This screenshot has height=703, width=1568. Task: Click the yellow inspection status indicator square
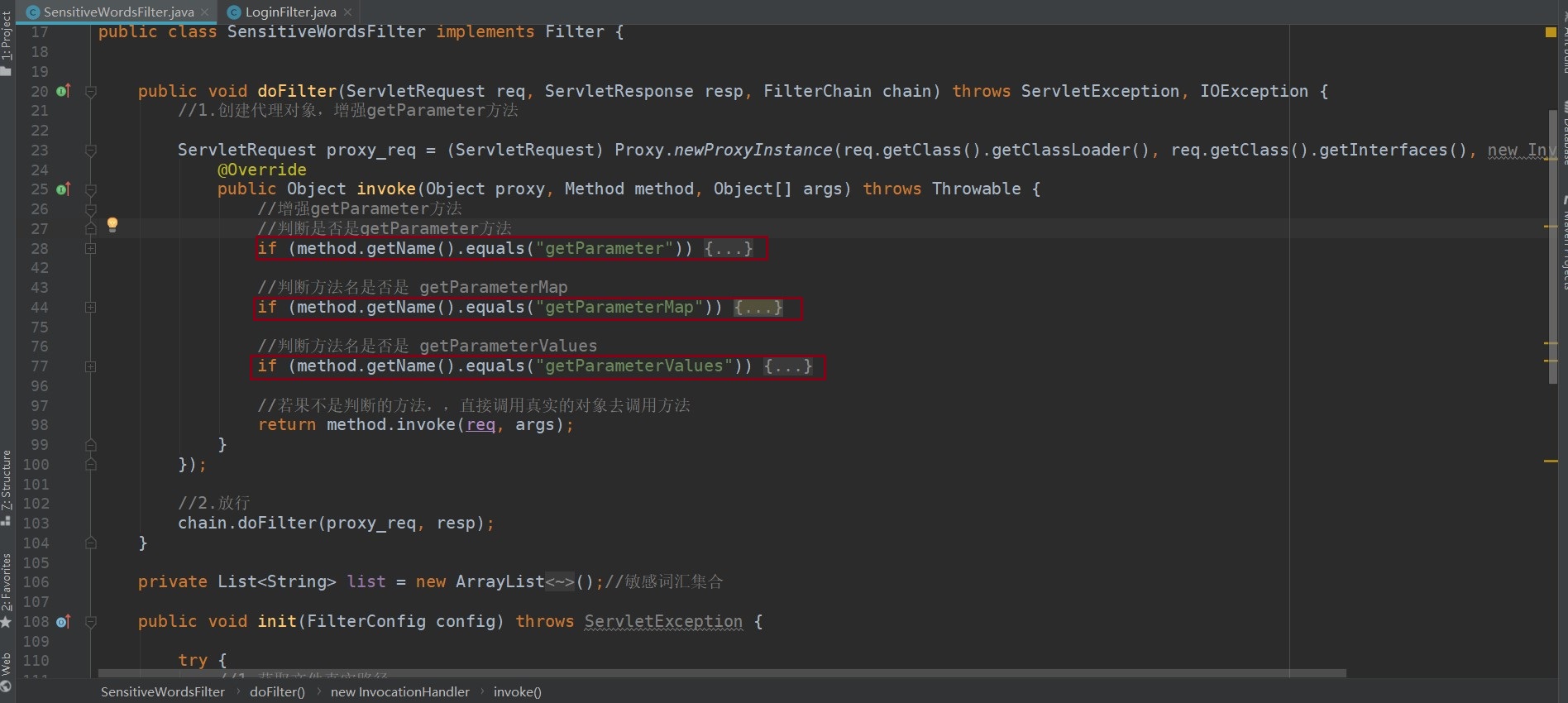coord(1551,32)
